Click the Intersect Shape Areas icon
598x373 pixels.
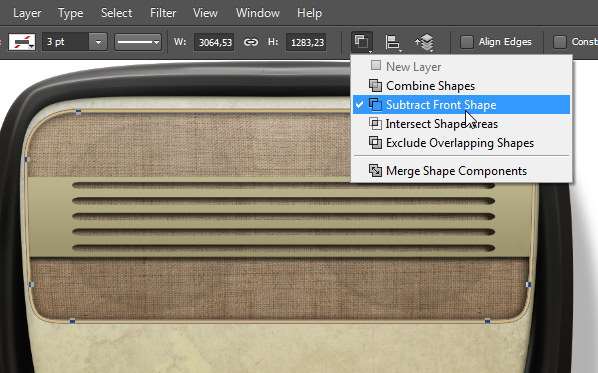point(375,124)
